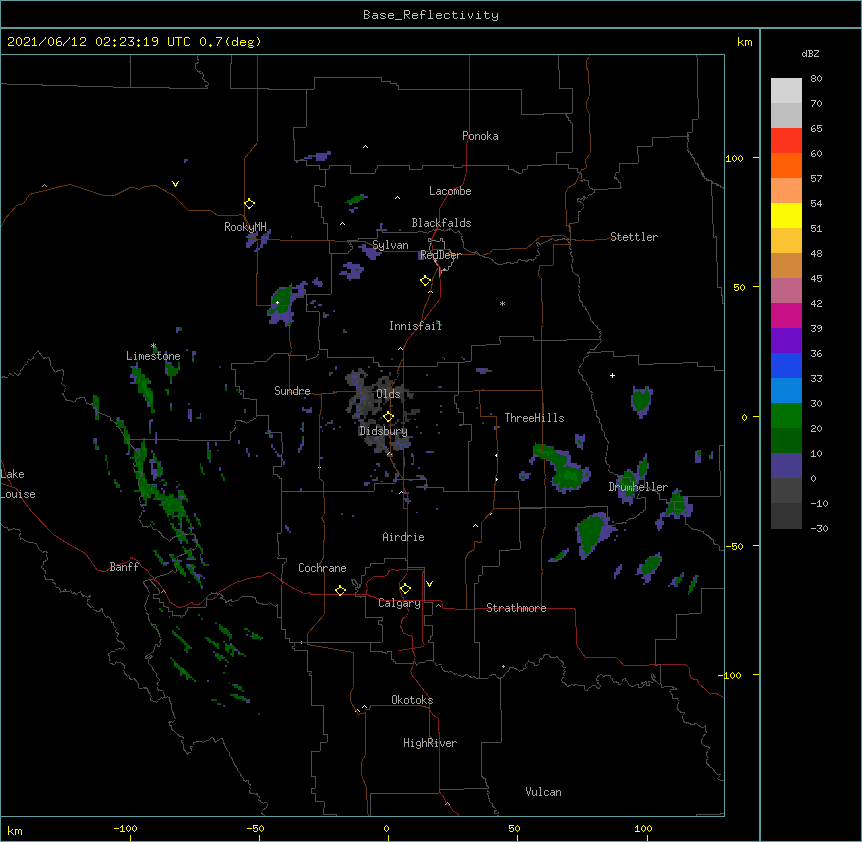
Task: Click the HighRiver town label
Action: (x=429, y=743)
